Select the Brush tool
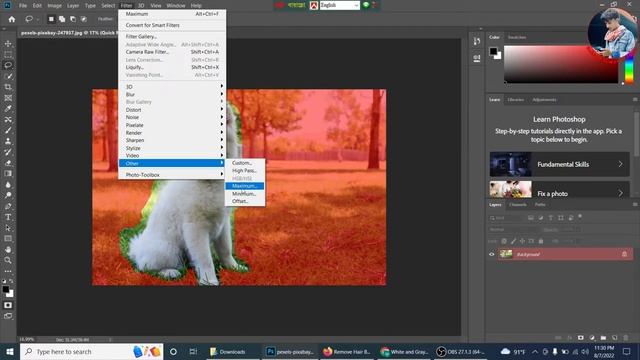Viewport: 640px width, 360px height. coord(8,130)
